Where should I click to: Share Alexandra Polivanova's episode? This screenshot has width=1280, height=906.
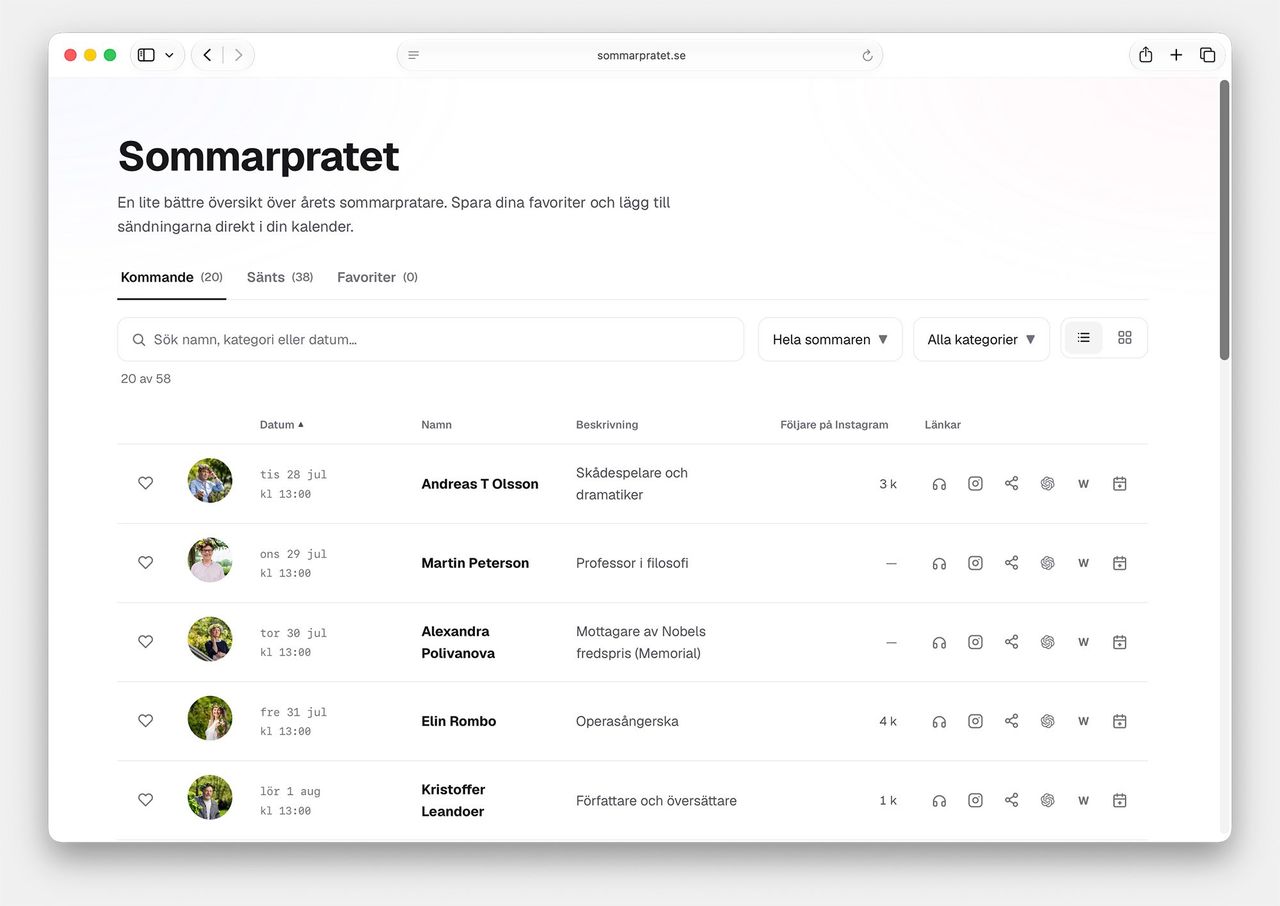point(1011,642)
